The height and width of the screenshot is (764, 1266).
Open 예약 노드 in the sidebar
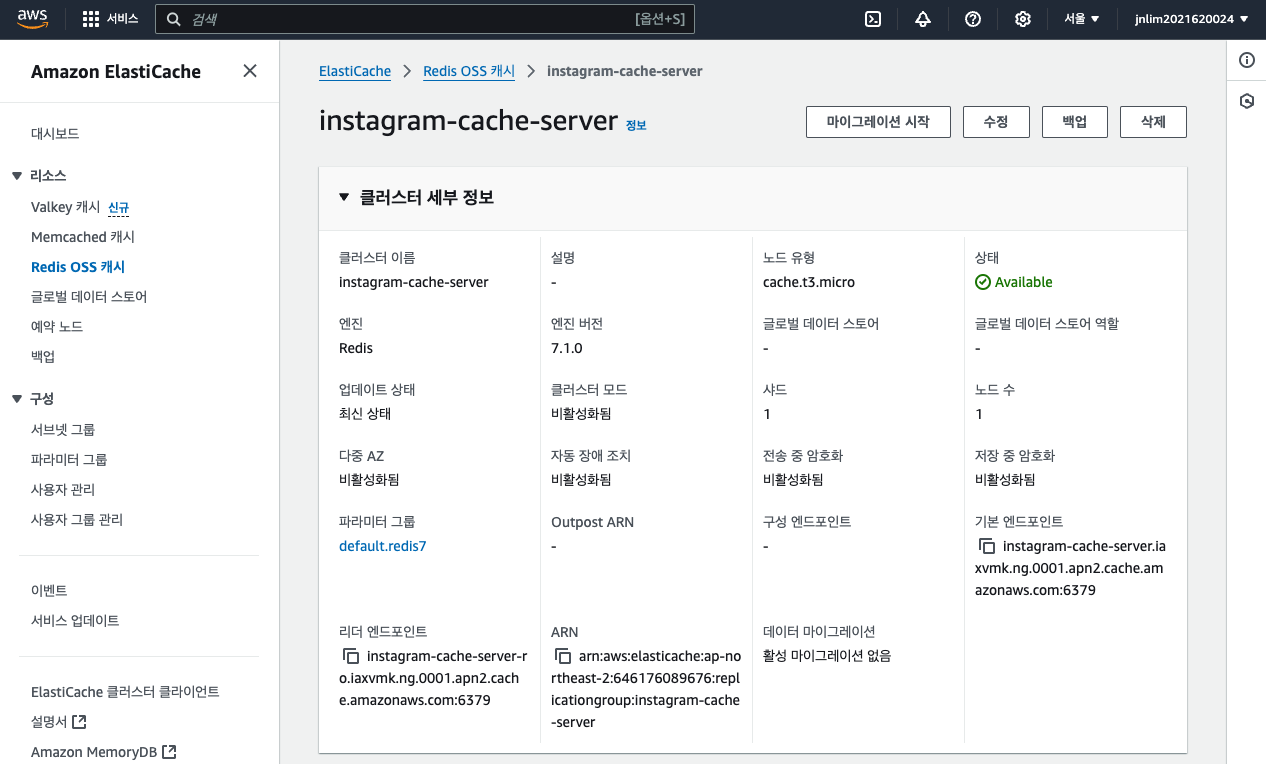57,327
